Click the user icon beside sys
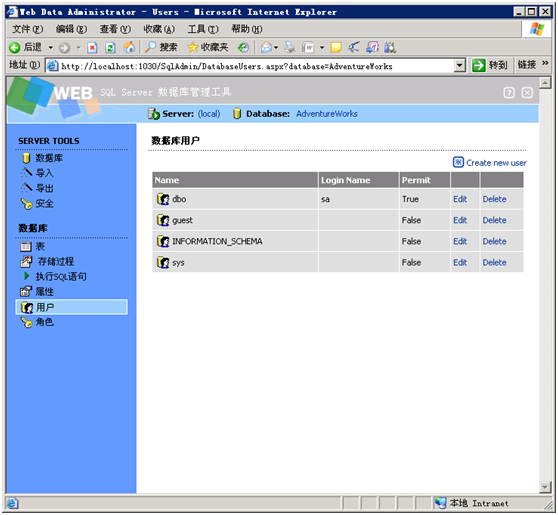This screenshot has width=558, height=515. (163, 263)
